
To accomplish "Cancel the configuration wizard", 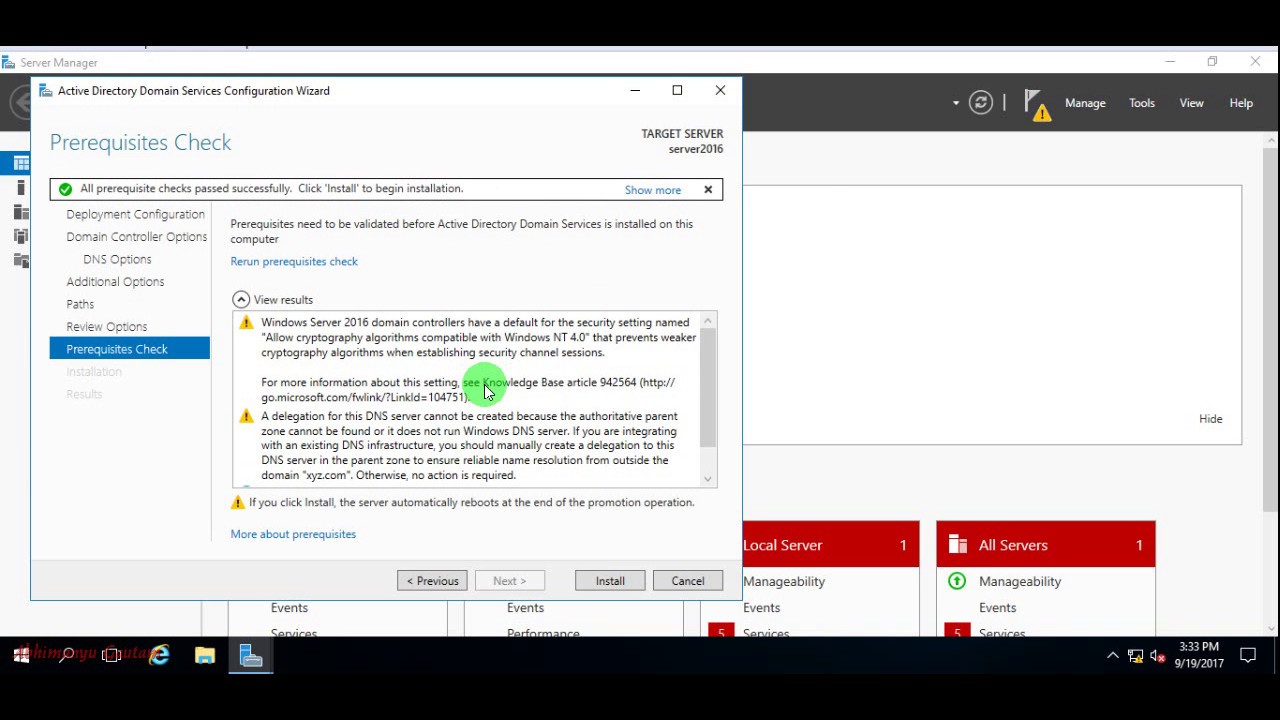I will tap(688, 581).
